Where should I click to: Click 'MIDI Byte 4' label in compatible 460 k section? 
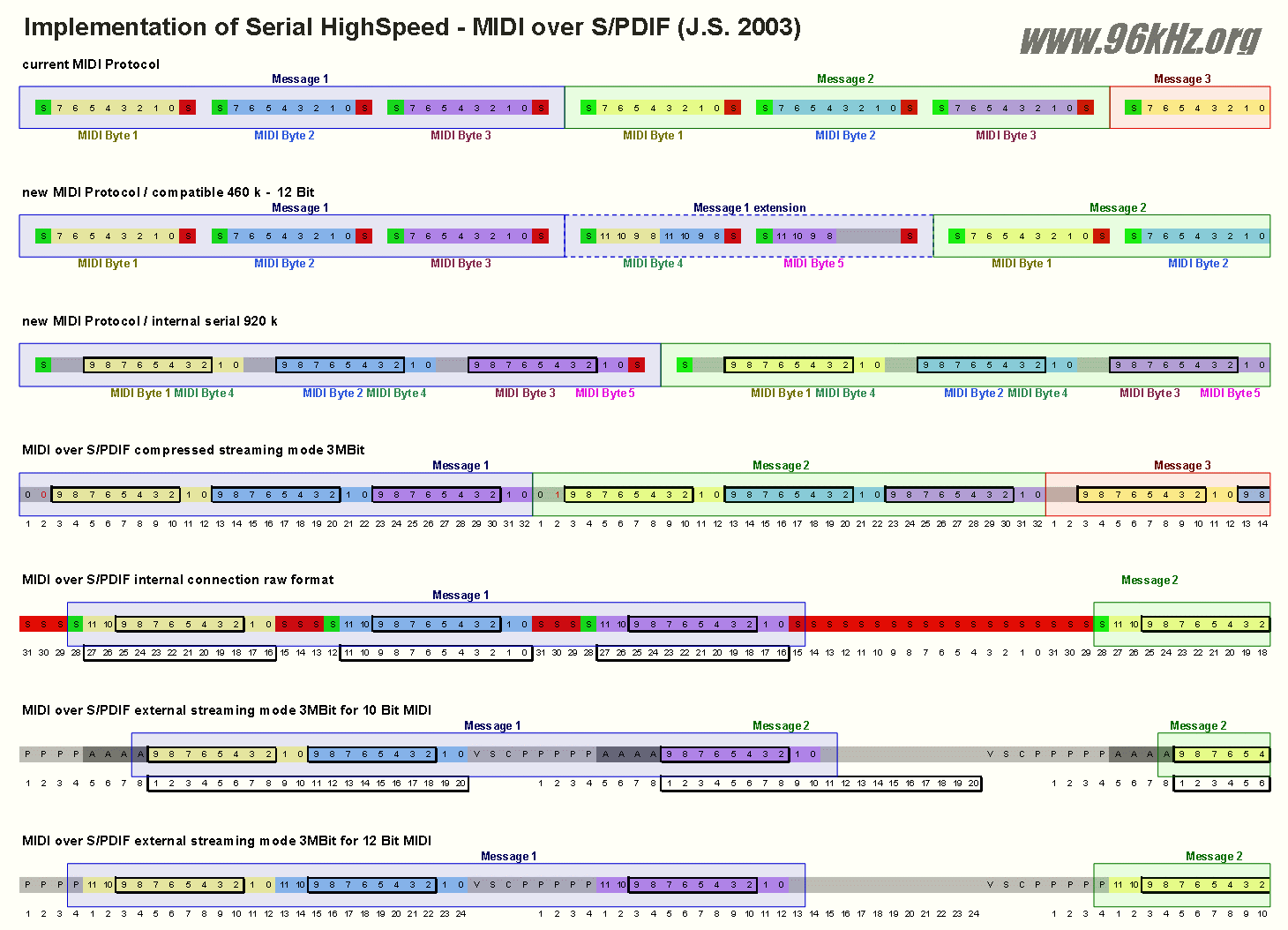(x=653, y=264)
